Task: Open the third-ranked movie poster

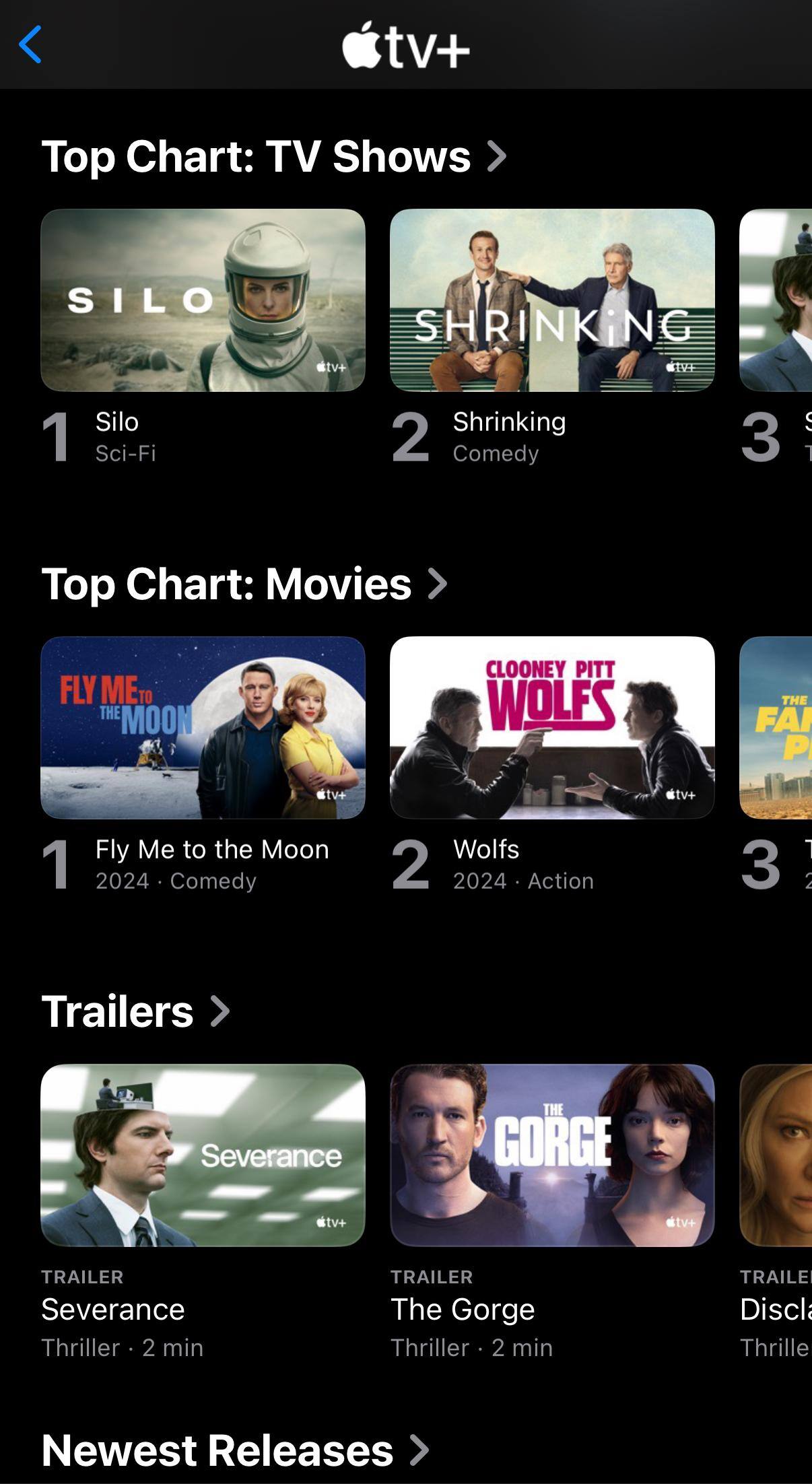Action: tap(776, 728)
